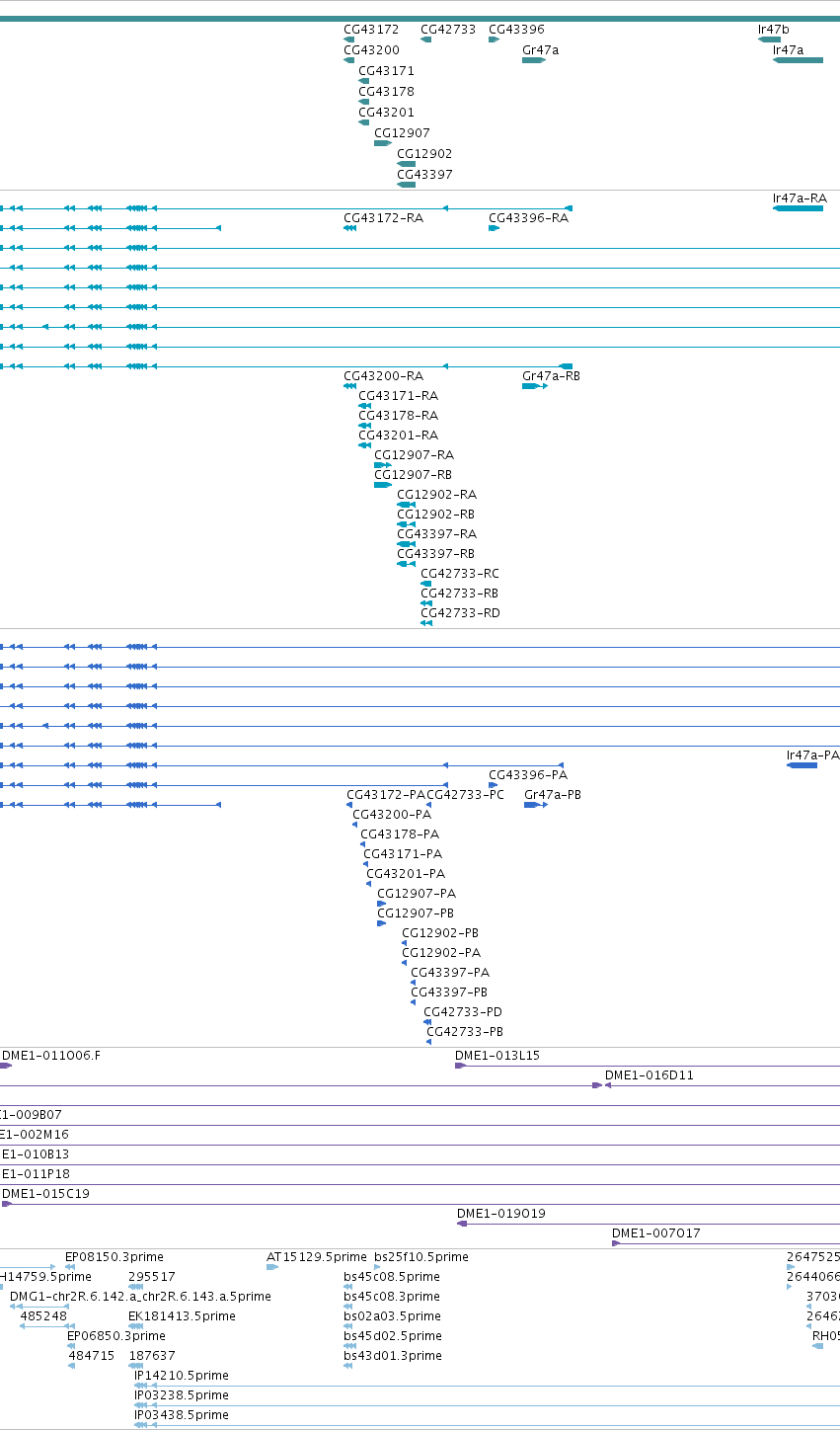Select the Gr47a-RB transcript label
This screenshot has height=1430, width=840.
coord(551,376)
